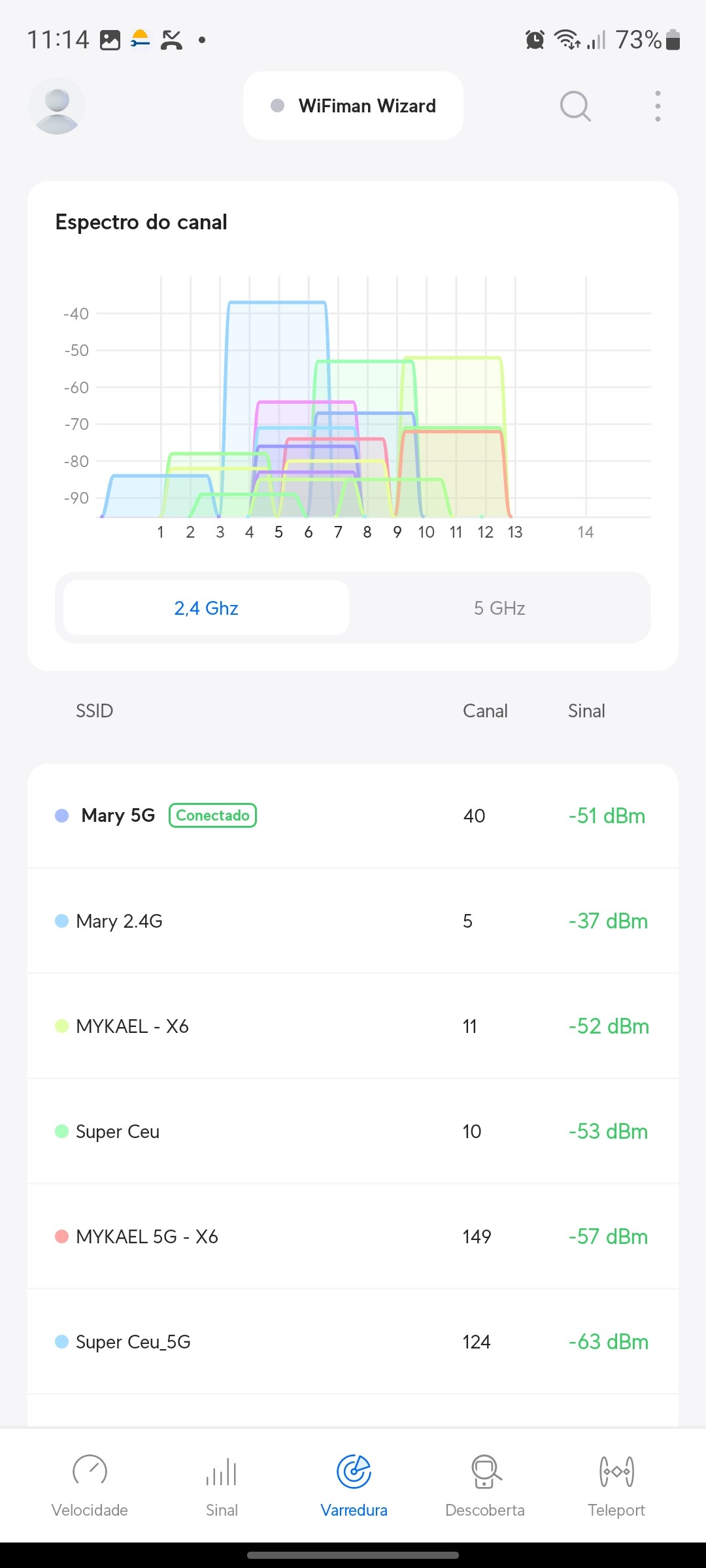This screenshot has height=1568, width=706.
Task: Sort list by SSID header
Action: [x=95, y=711]
